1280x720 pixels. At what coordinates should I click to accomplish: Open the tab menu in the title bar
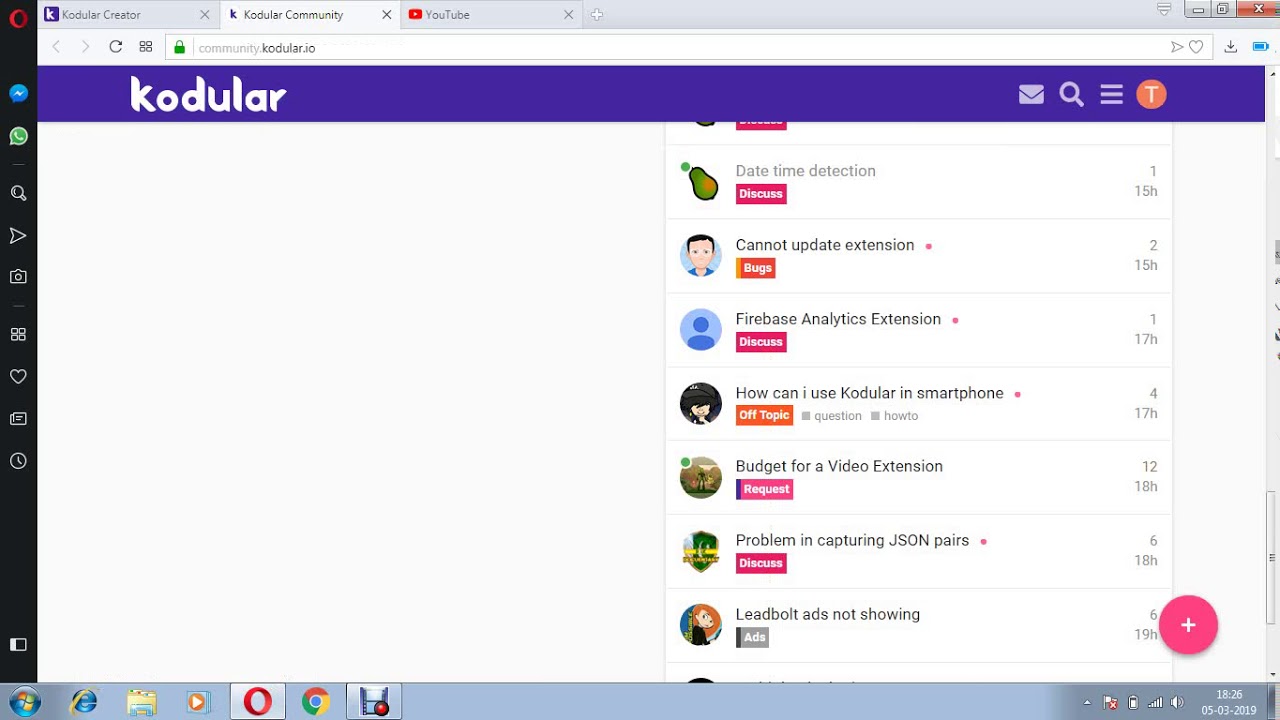[1164, 10]
